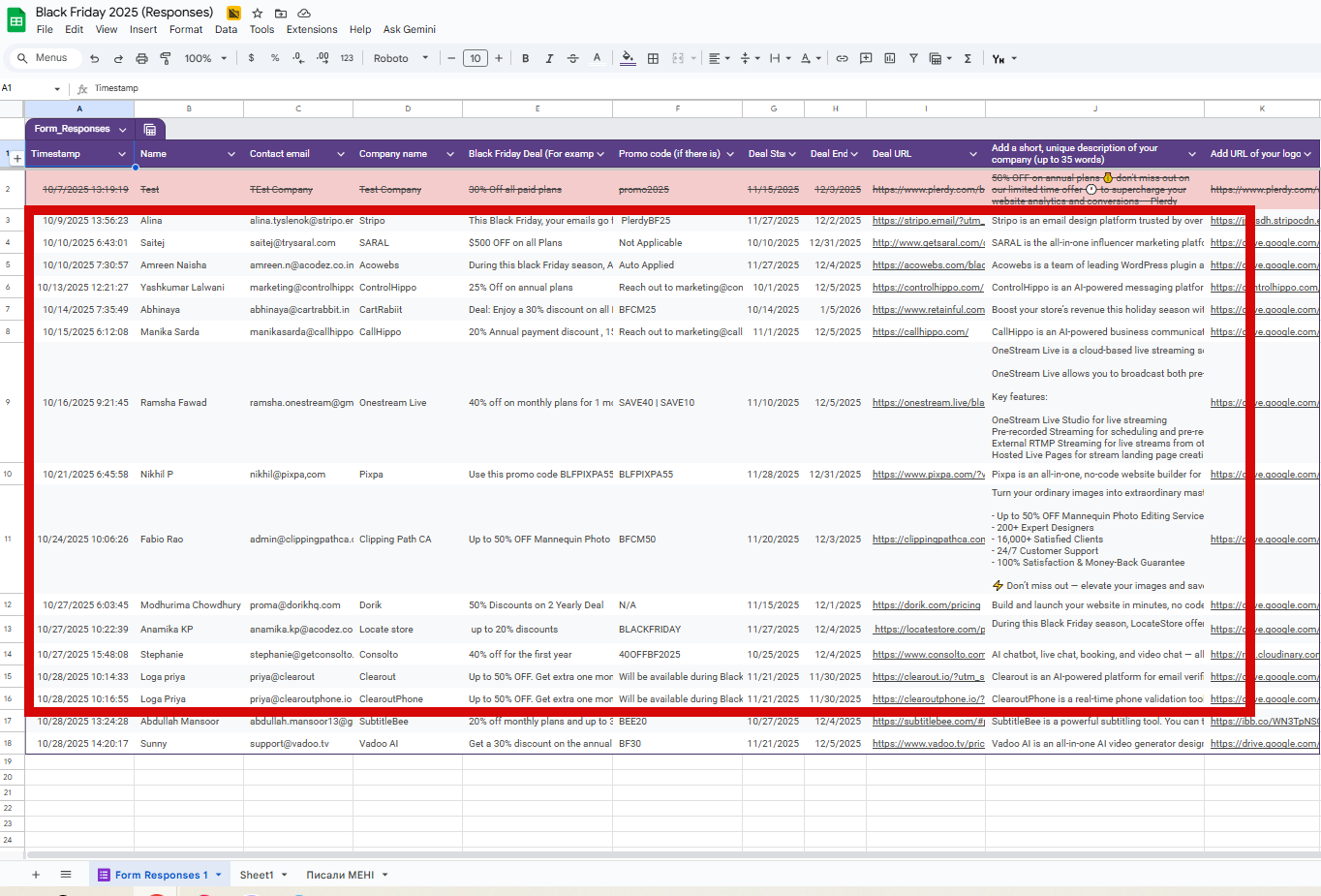Decrease decimal places
Screen dimensions: 1321x896
tap(298, 58)
